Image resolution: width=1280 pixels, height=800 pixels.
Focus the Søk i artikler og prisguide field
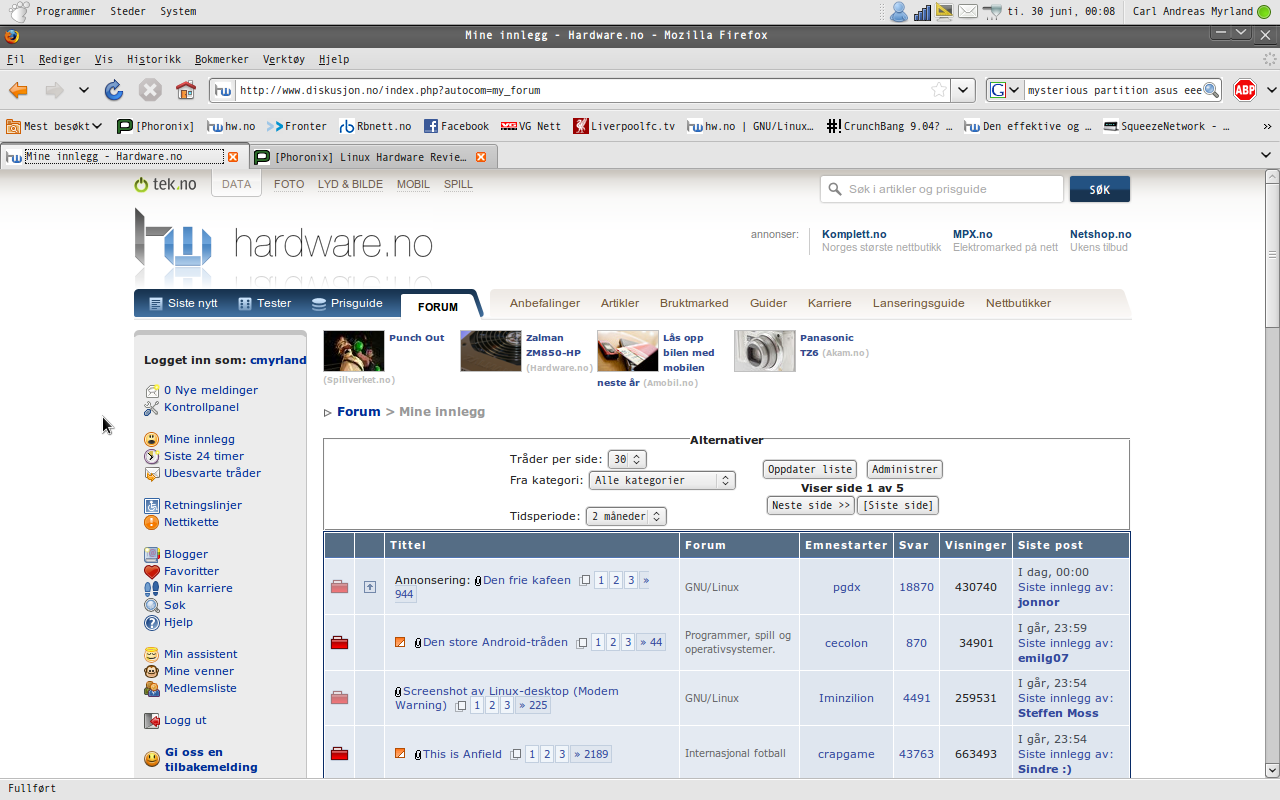coord(942,189)
